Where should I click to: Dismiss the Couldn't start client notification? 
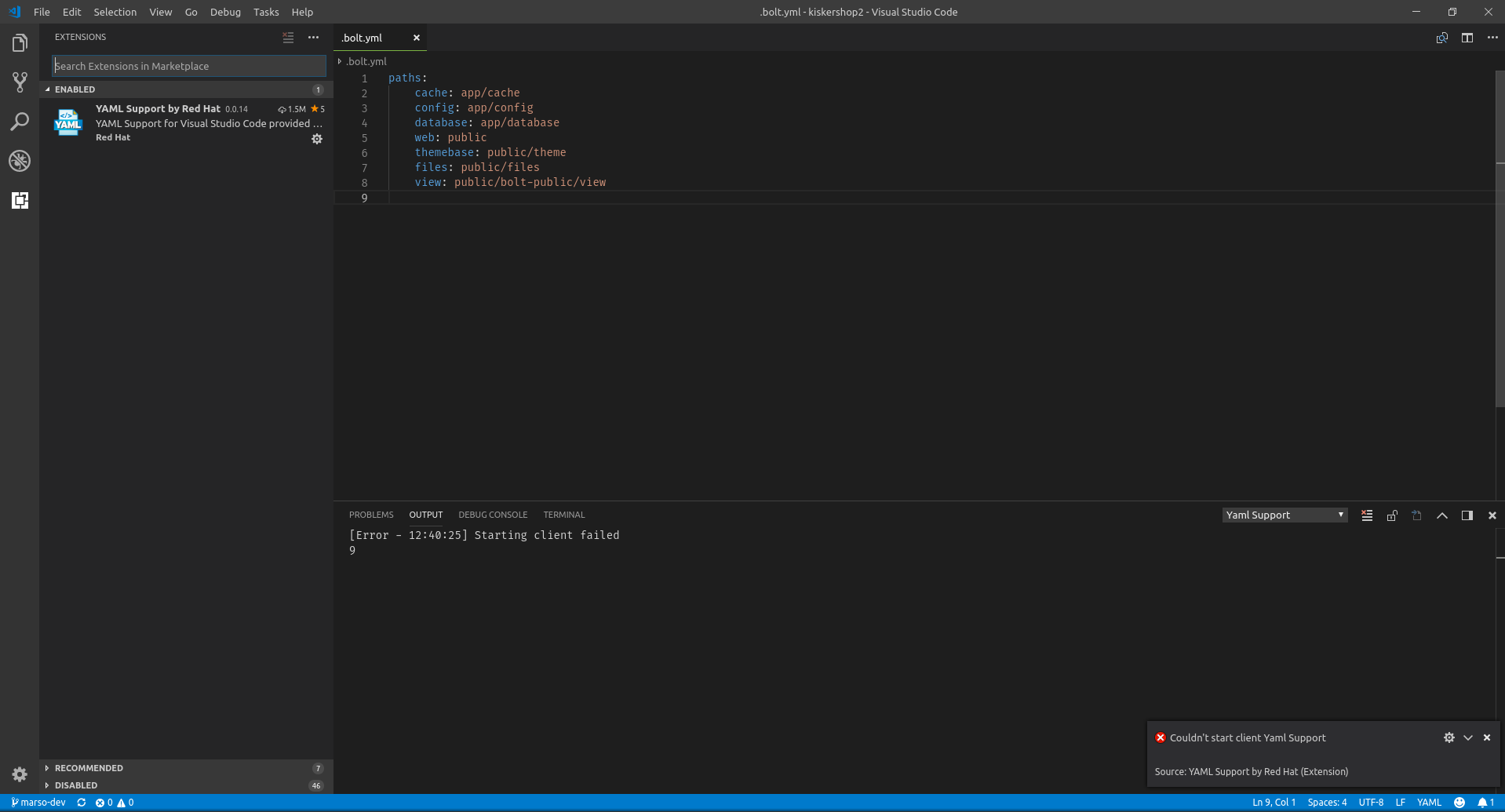[x=1487, y=737]
